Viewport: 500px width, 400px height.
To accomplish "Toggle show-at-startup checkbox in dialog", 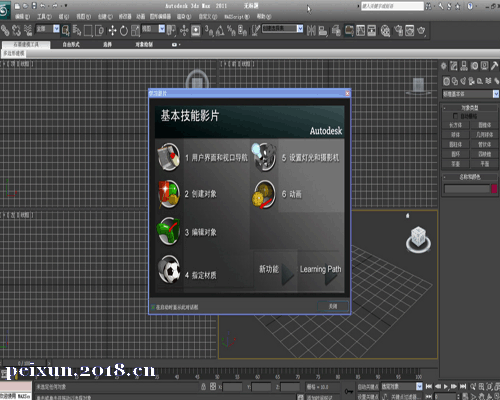I will tap(153, 307).
